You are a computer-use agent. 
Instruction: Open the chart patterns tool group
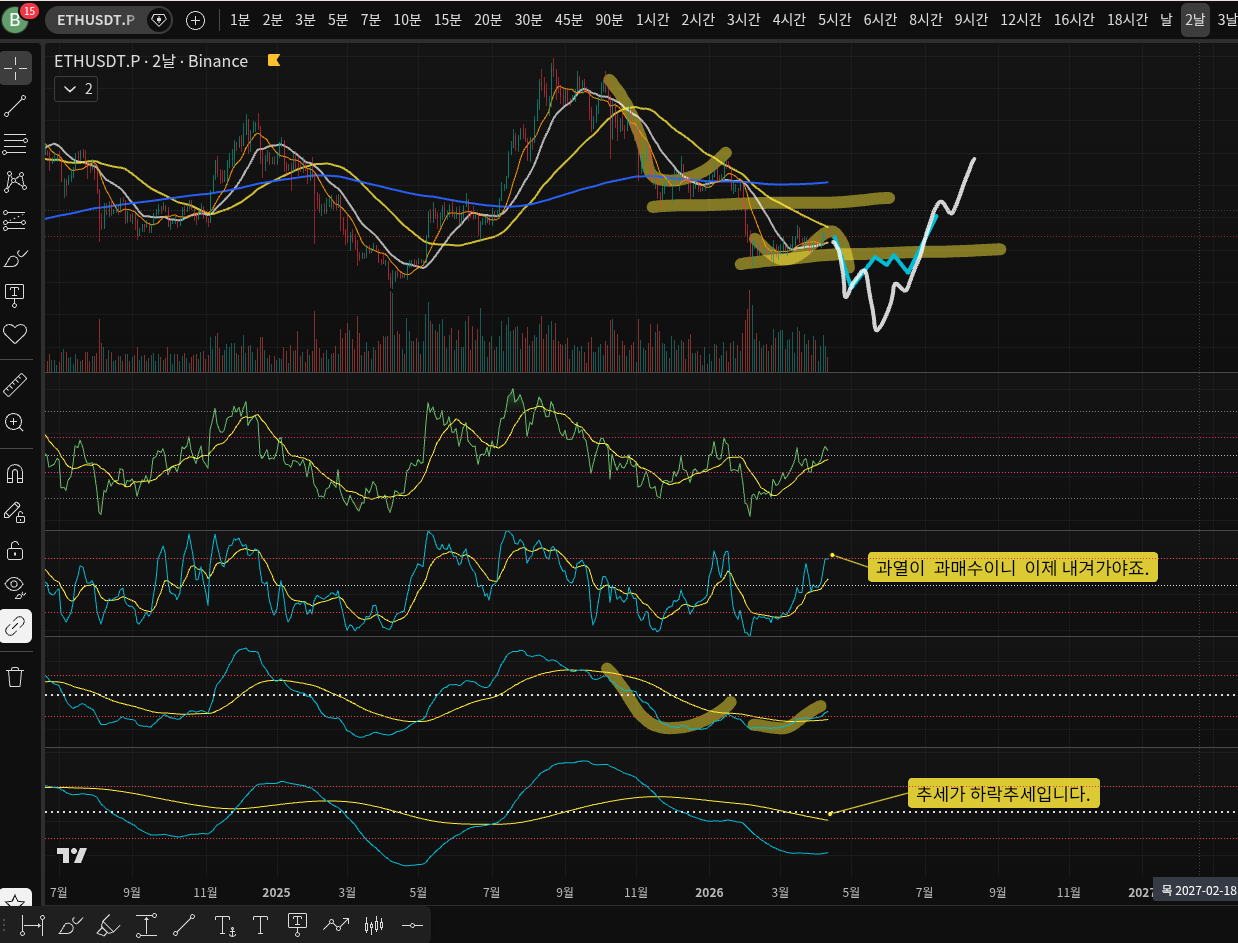(16, 181)
